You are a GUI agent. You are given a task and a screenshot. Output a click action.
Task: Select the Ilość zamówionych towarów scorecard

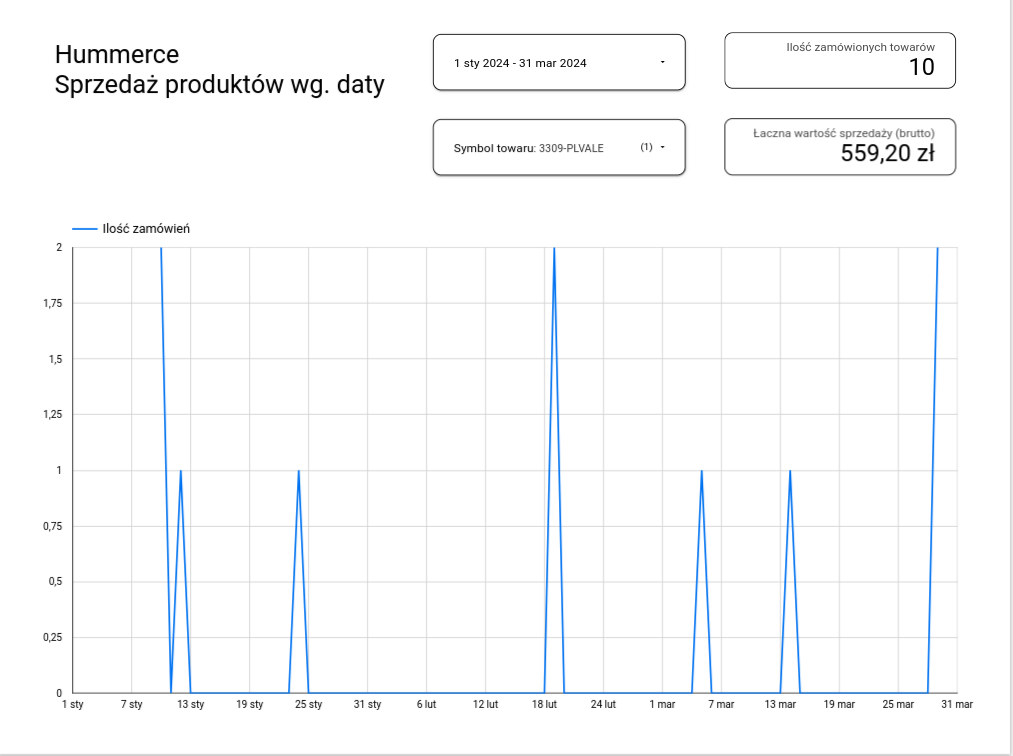[x=840, y=61]
